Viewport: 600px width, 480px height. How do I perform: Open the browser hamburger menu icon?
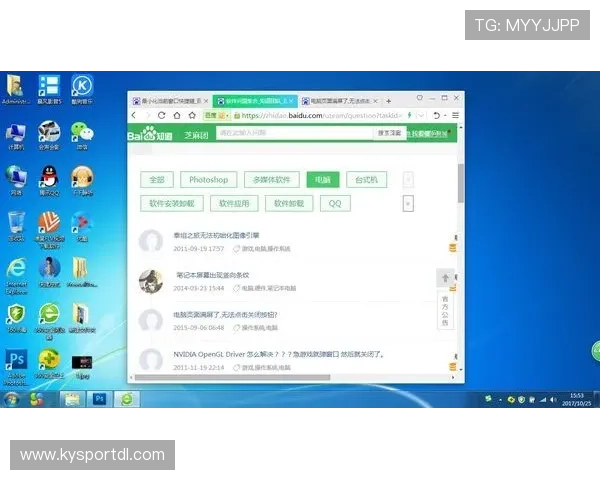[x=455, y=115]
